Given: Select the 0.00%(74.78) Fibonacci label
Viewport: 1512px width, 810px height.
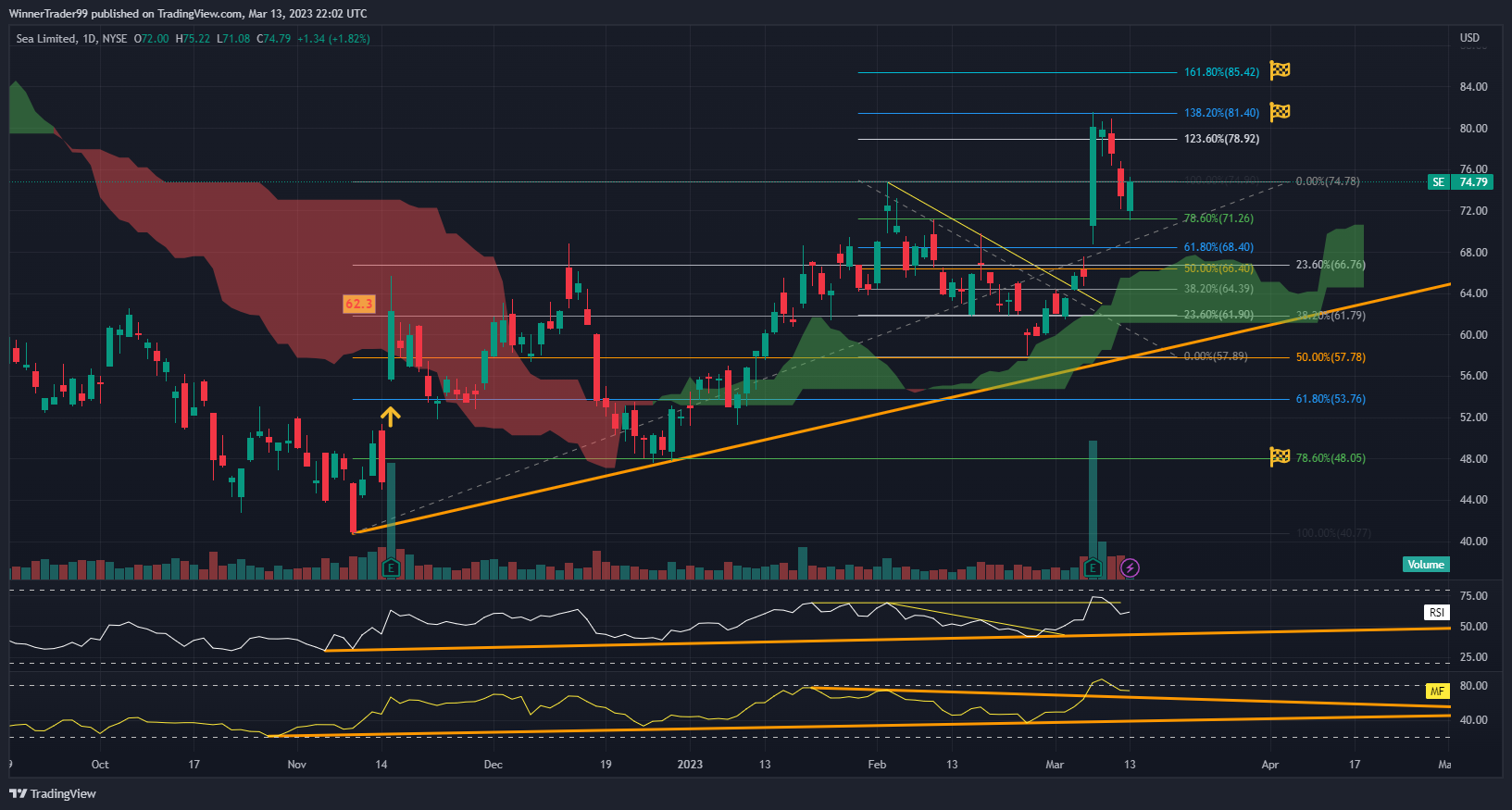Looking at the screenshot, I should click(x=1328, y=181).
